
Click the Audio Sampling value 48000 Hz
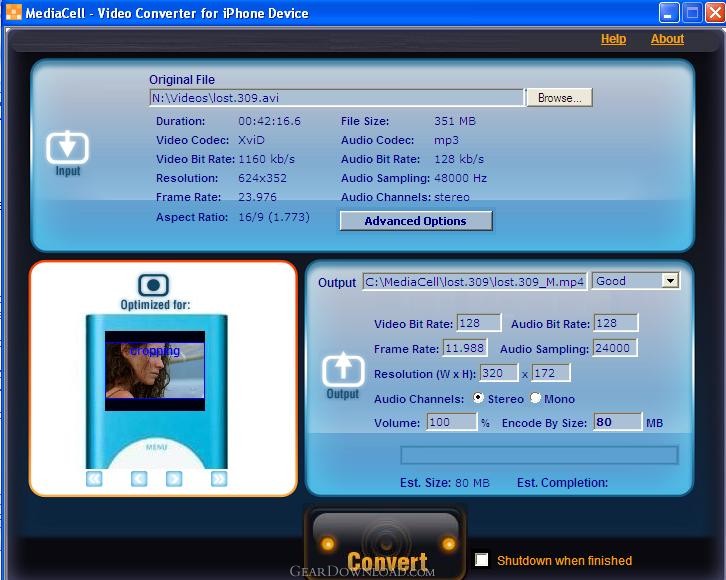(460, 178)
